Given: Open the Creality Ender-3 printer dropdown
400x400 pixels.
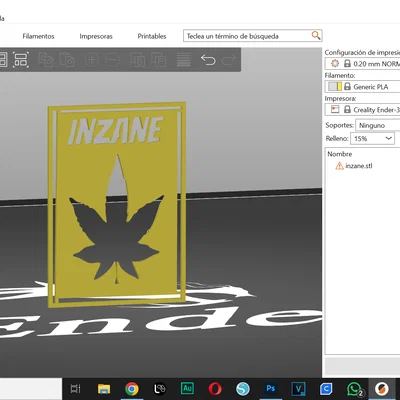Looking at the screenshot, I should (362, 109).
